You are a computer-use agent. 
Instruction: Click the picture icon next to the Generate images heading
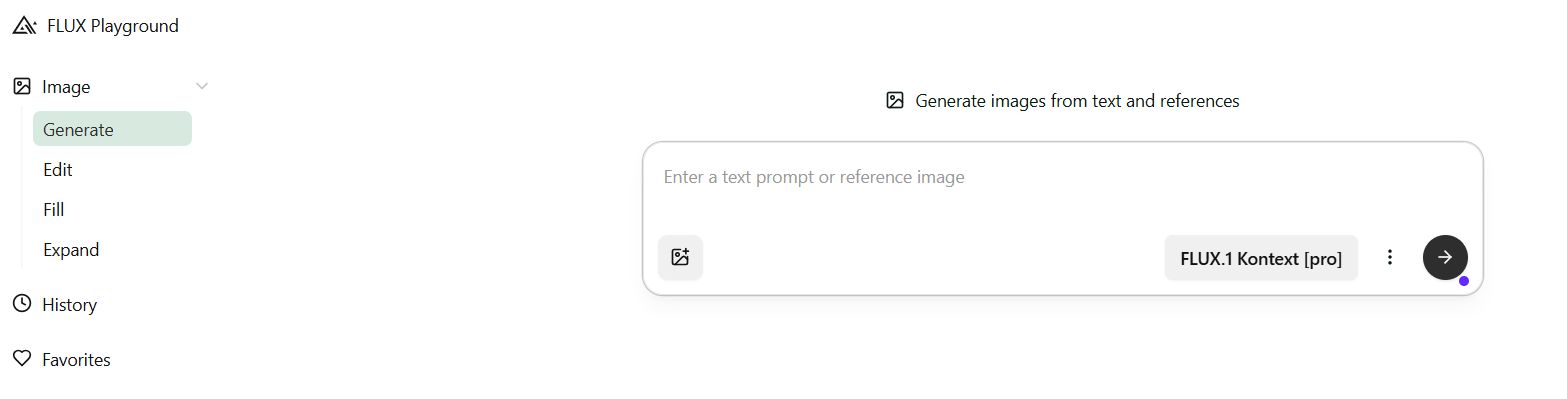[x=895, y=100]
